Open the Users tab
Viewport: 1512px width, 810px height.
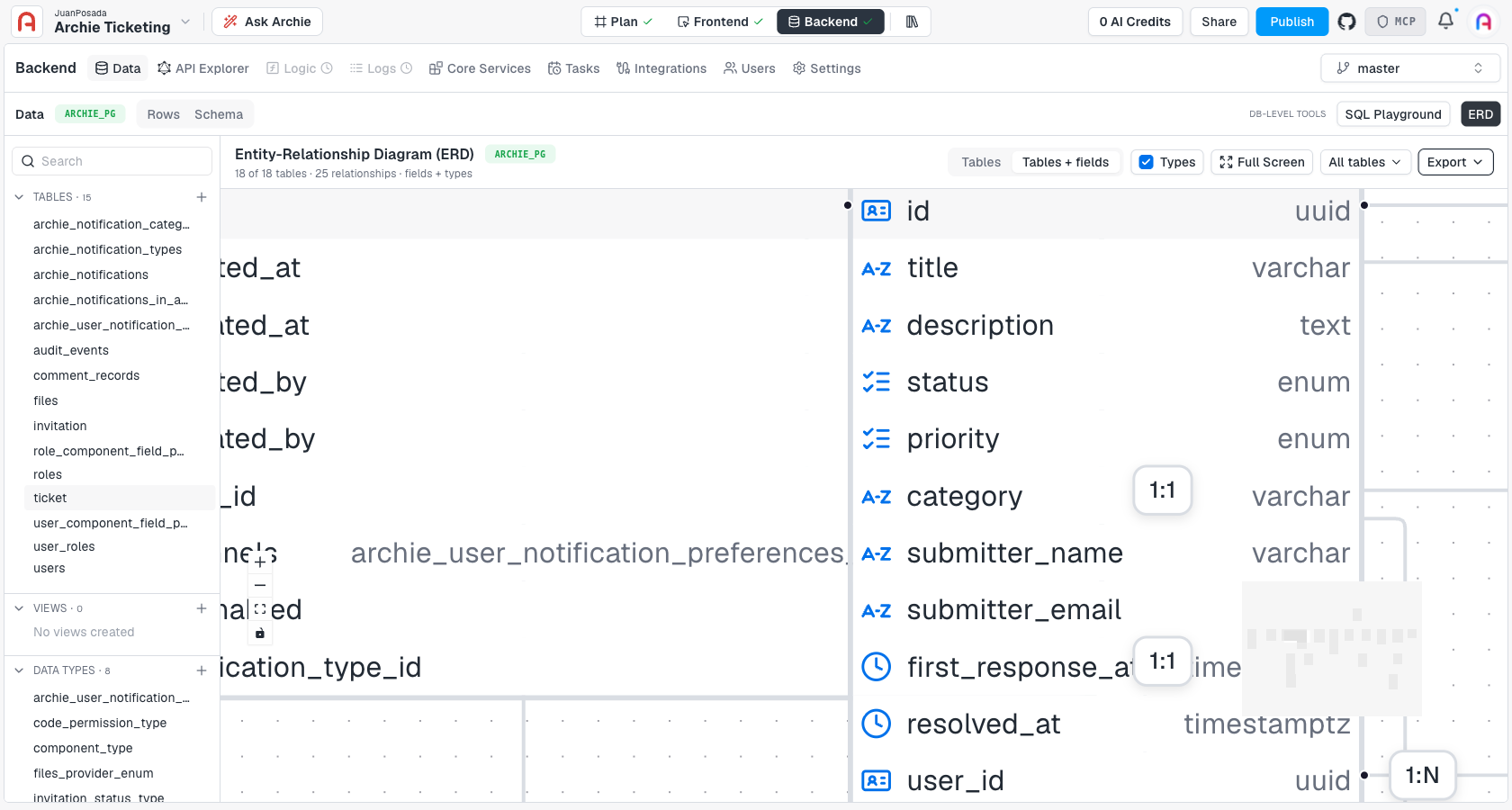(x=750, y=68)
